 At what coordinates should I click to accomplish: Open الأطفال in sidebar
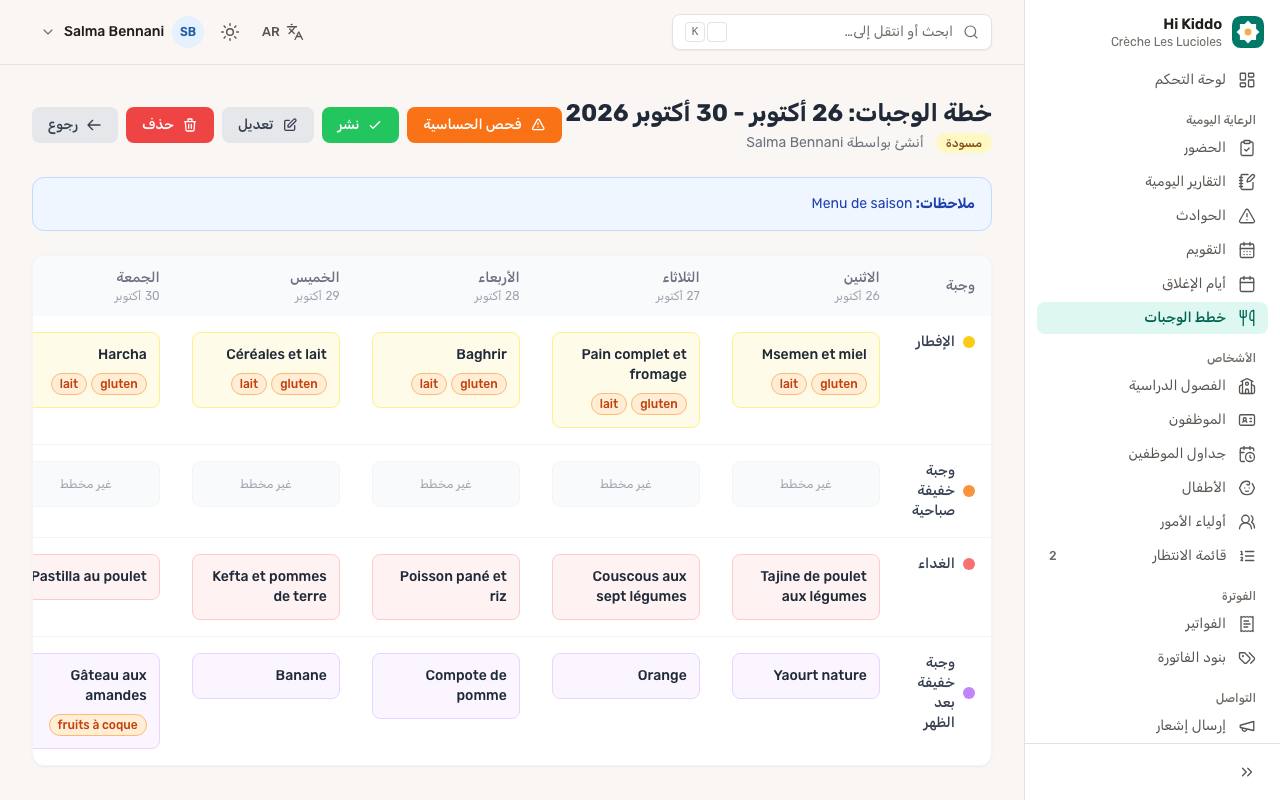coord(1152,488)
